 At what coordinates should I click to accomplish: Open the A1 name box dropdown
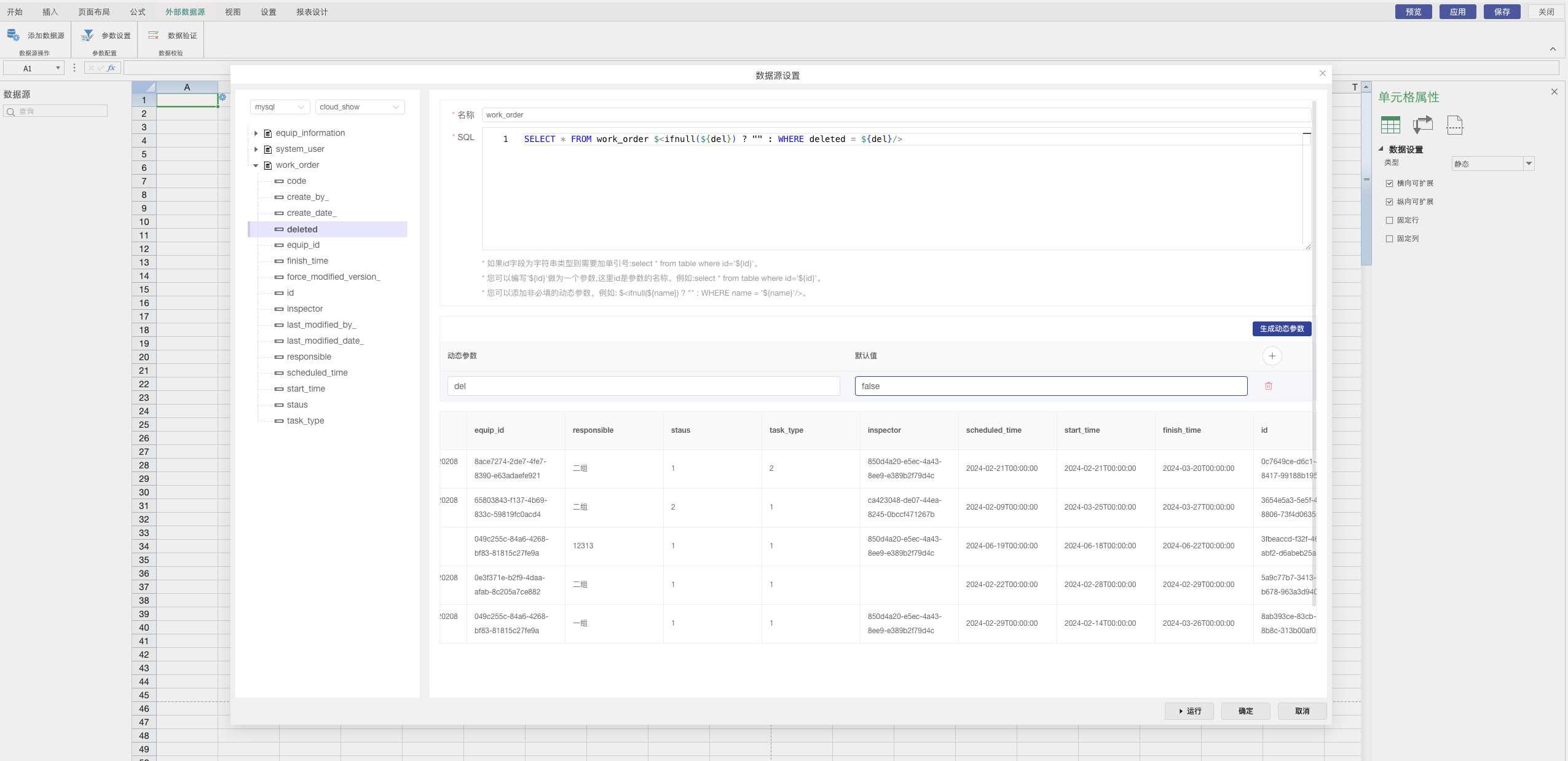58,68
